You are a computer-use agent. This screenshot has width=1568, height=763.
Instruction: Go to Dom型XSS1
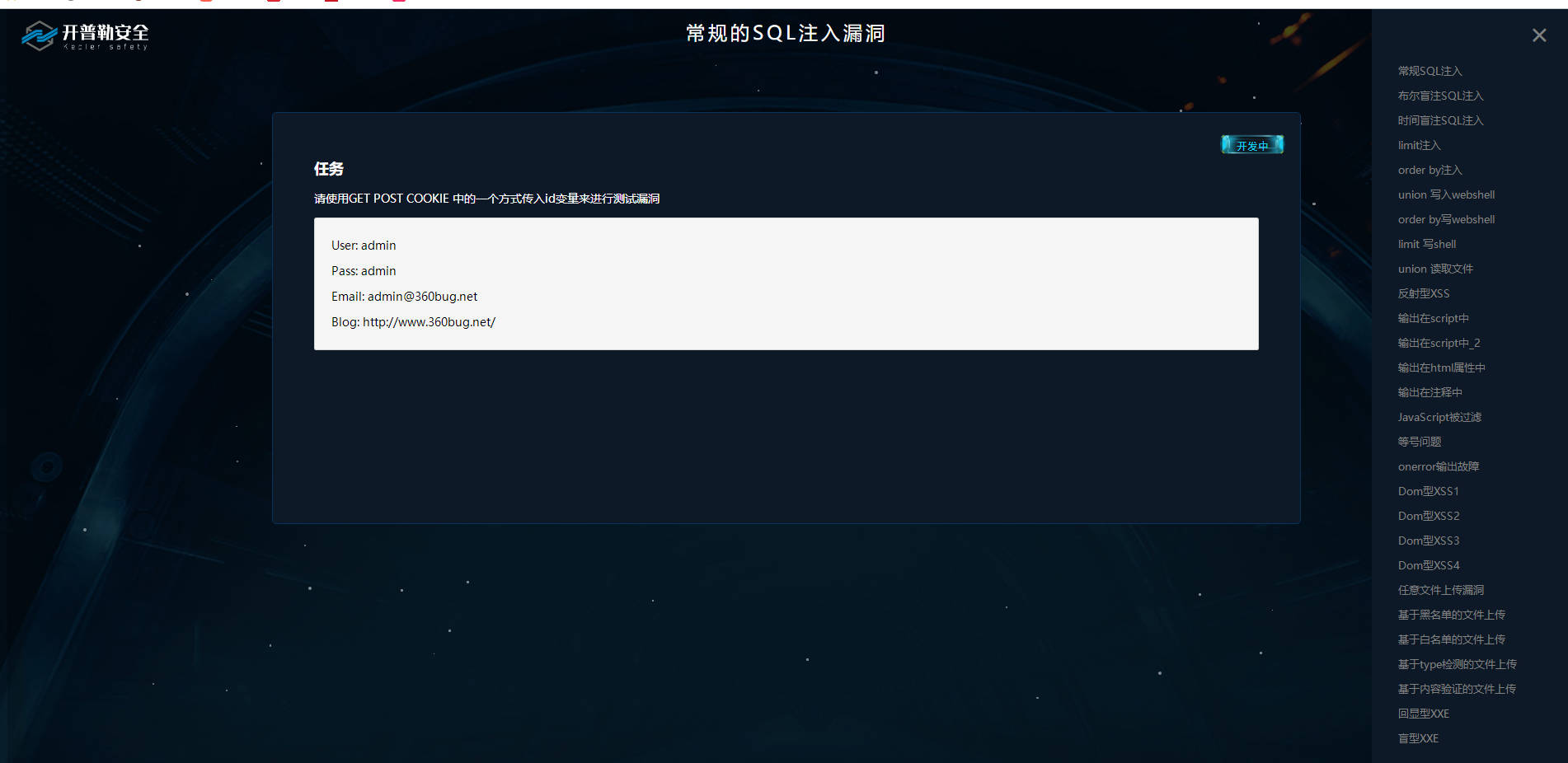coord(1428,491)
